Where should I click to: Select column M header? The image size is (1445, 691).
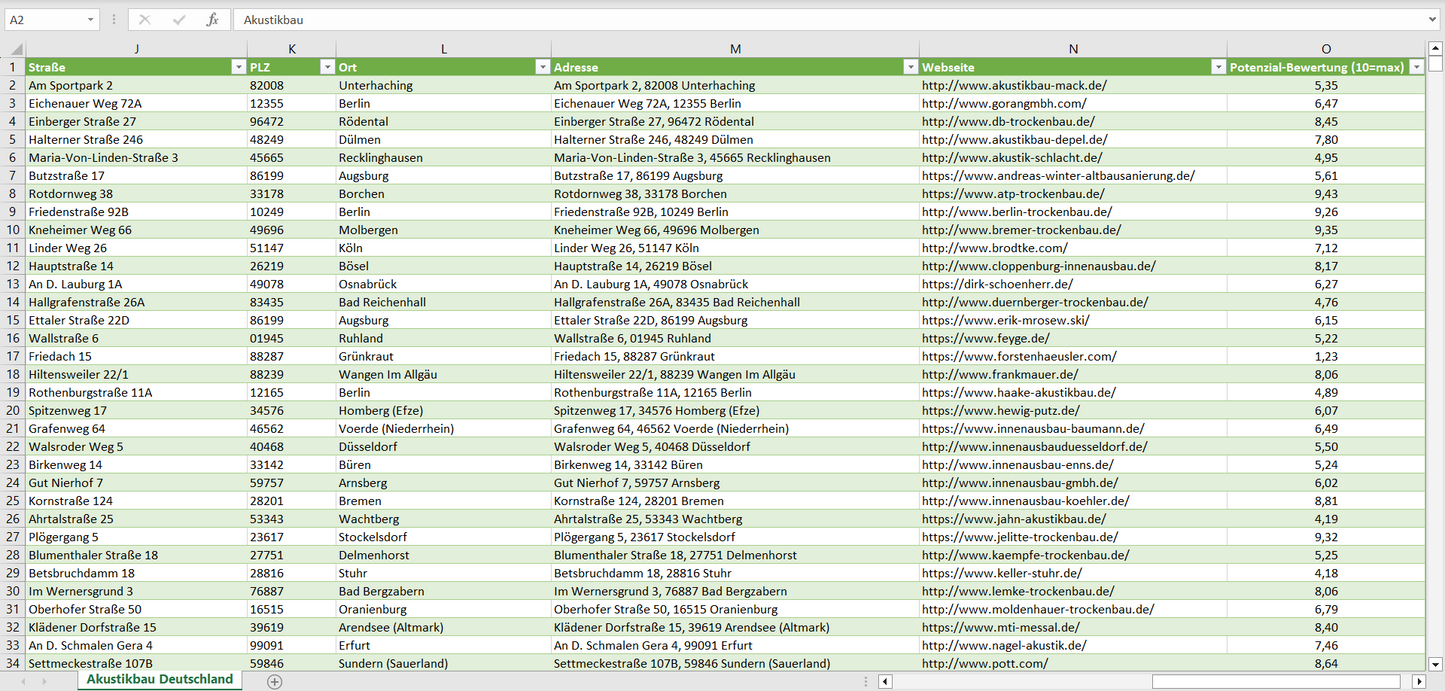(735, 49)
